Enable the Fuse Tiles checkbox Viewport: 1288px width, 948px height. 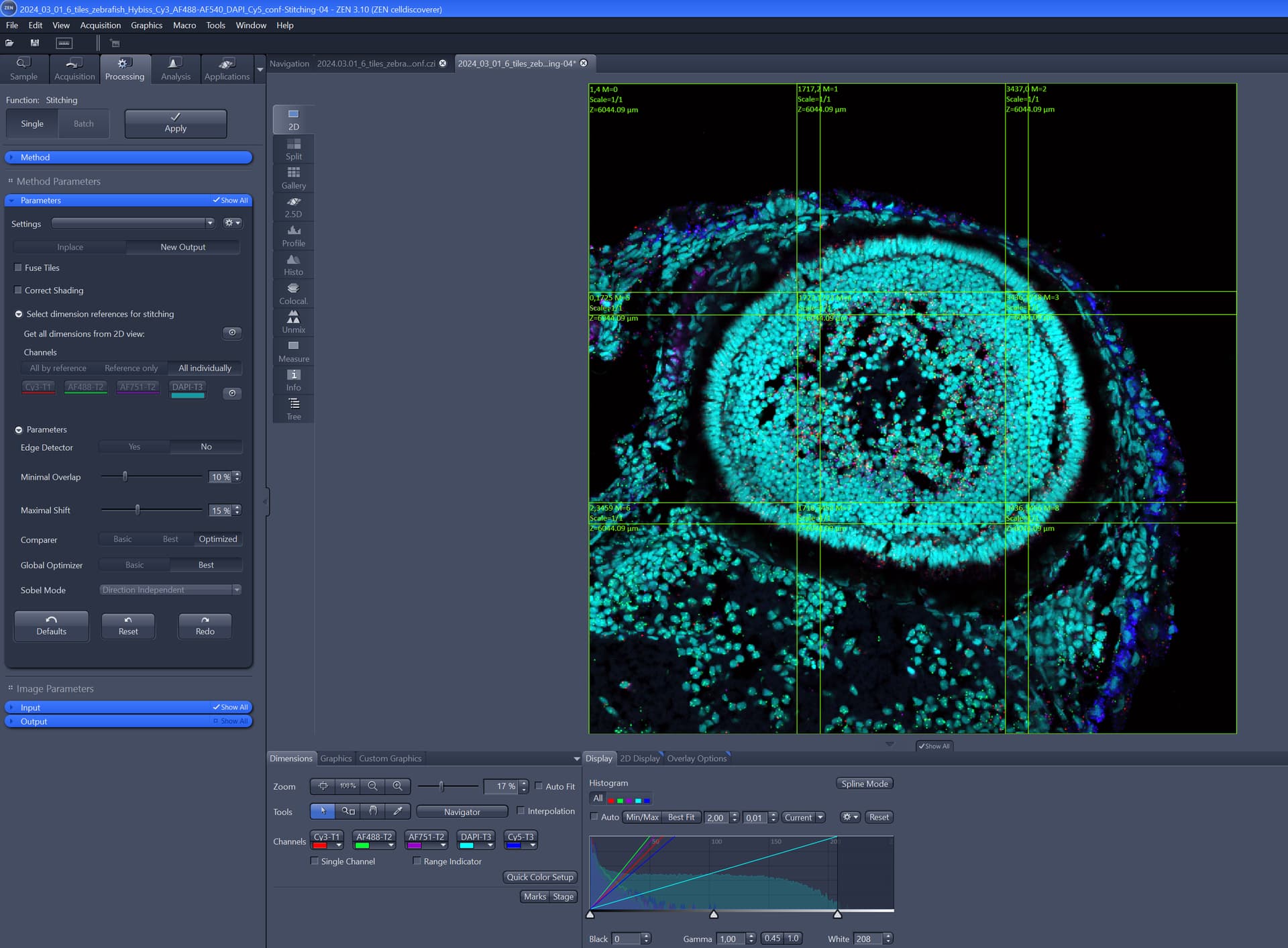tap(18, 267)
